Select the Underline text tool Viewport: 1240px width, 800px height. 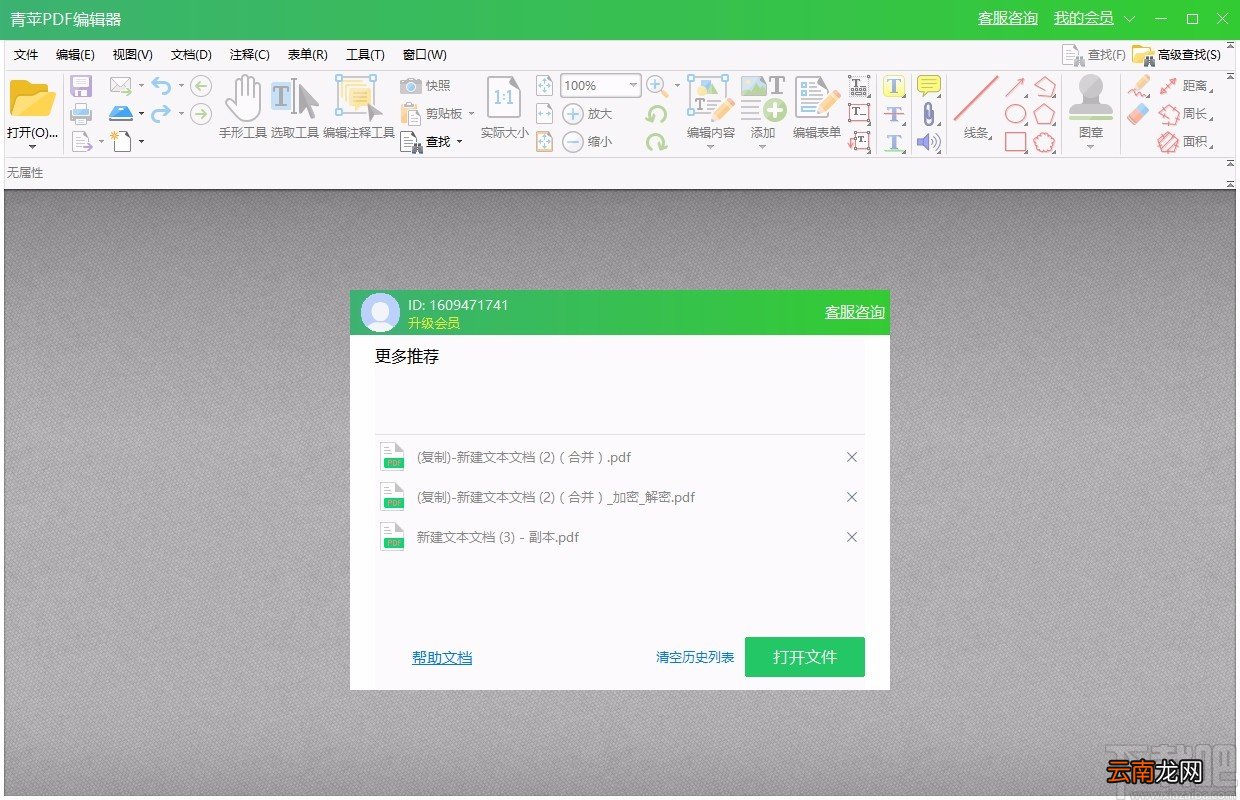(895, 142)
